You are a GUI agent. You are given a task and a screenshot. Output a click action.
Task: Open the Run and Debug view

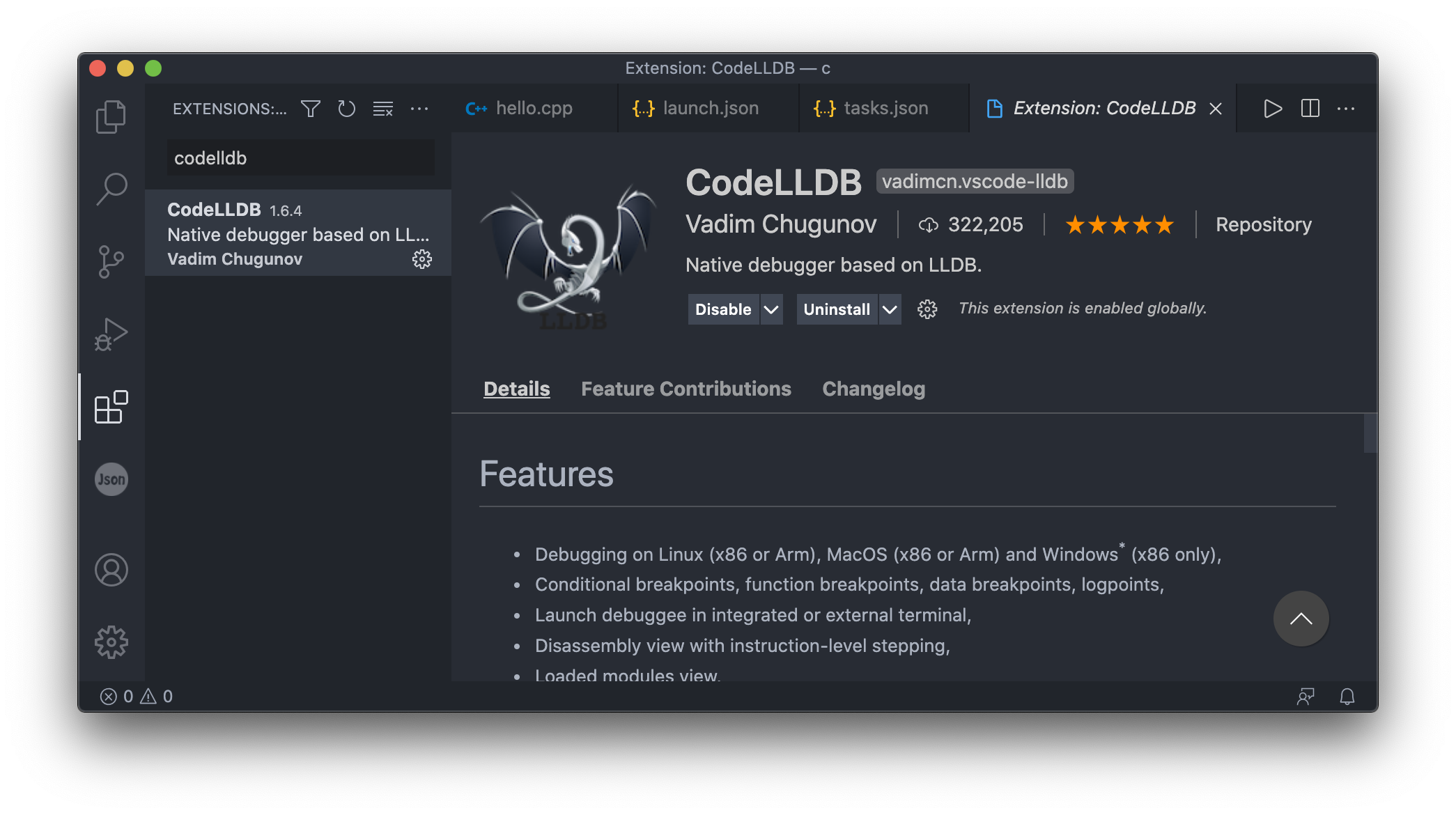pos(111,334)
